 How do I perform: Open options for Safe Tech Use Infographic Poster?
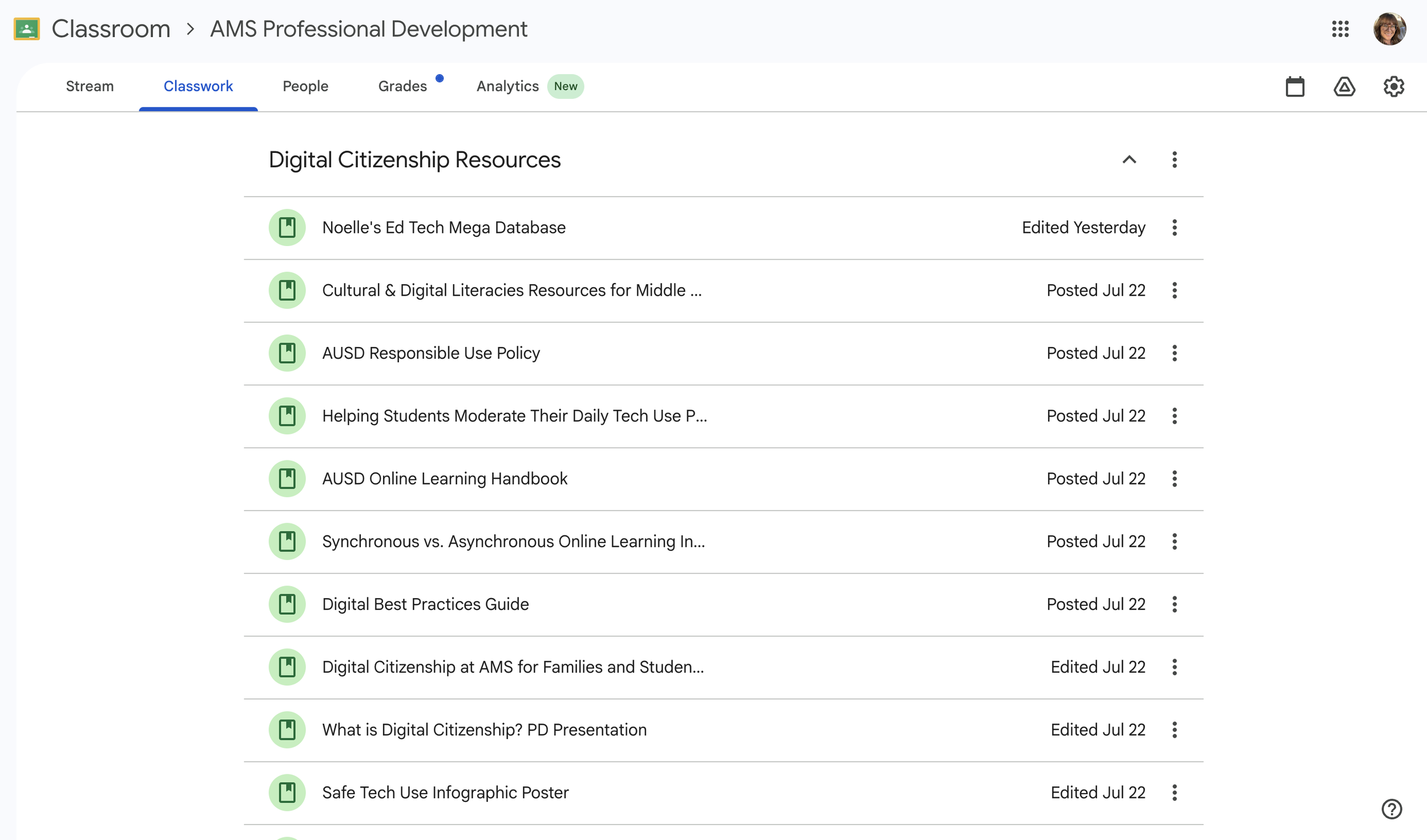1174,793
